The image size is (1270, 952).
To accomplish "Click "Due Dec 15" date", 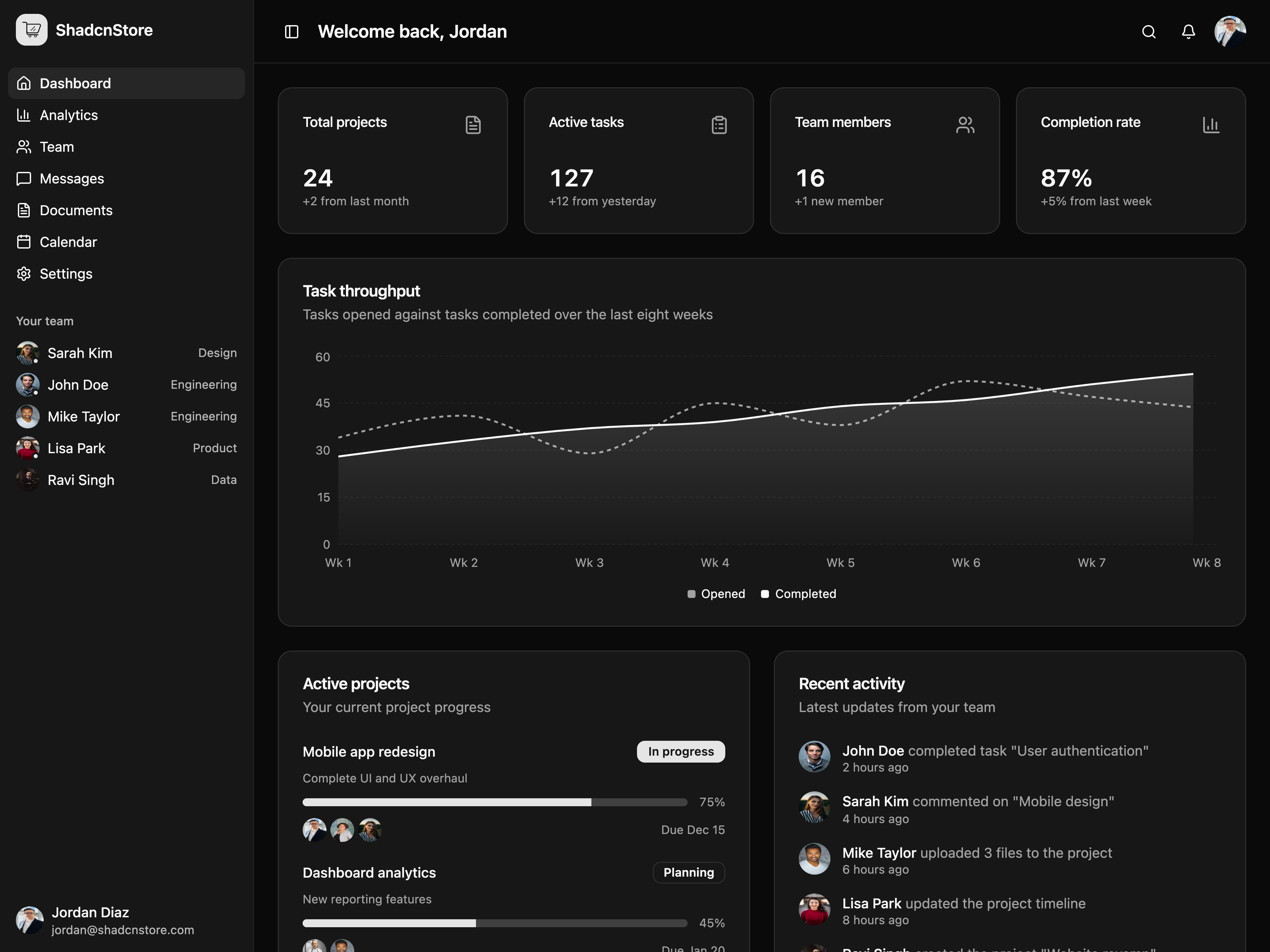I will tap(693, 830).
